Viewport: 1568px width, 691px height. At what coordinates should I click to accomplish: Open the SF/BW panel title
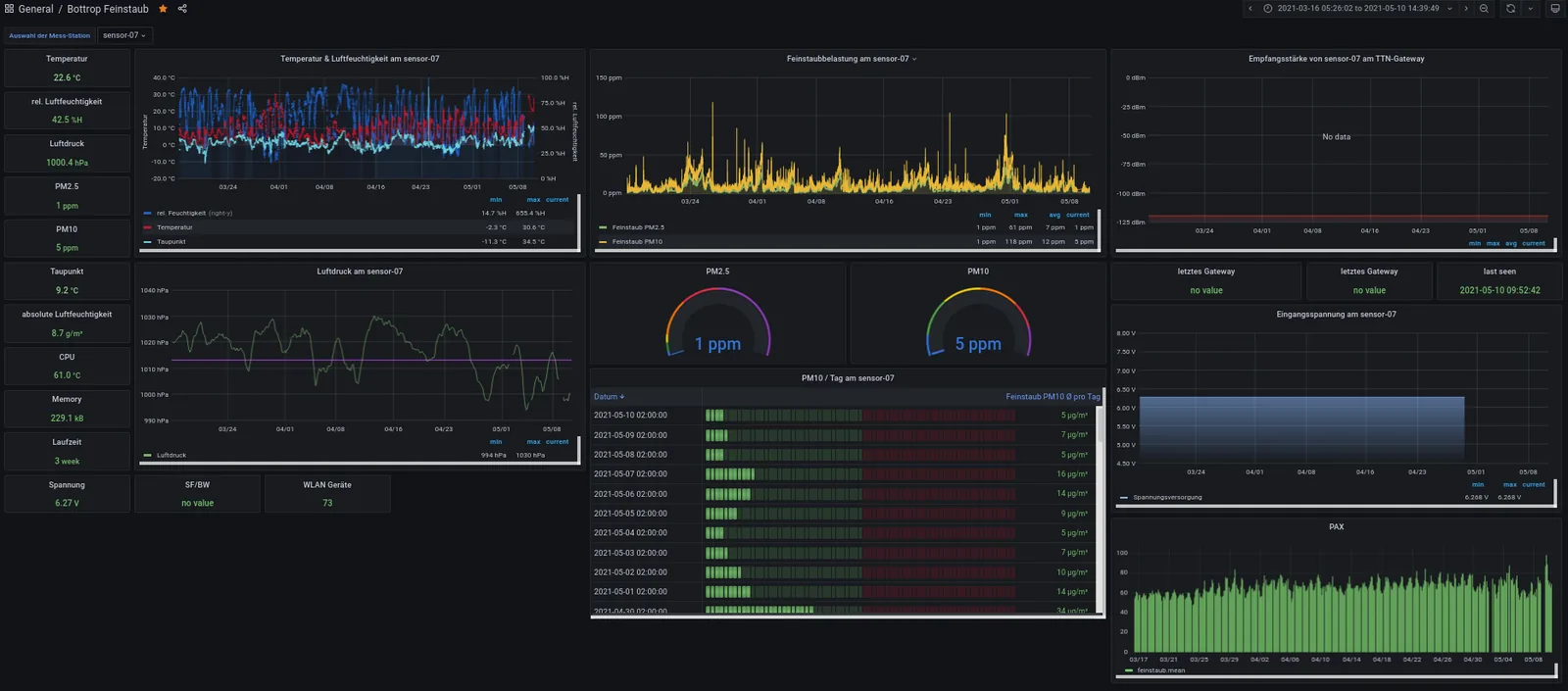pos(197,484)
